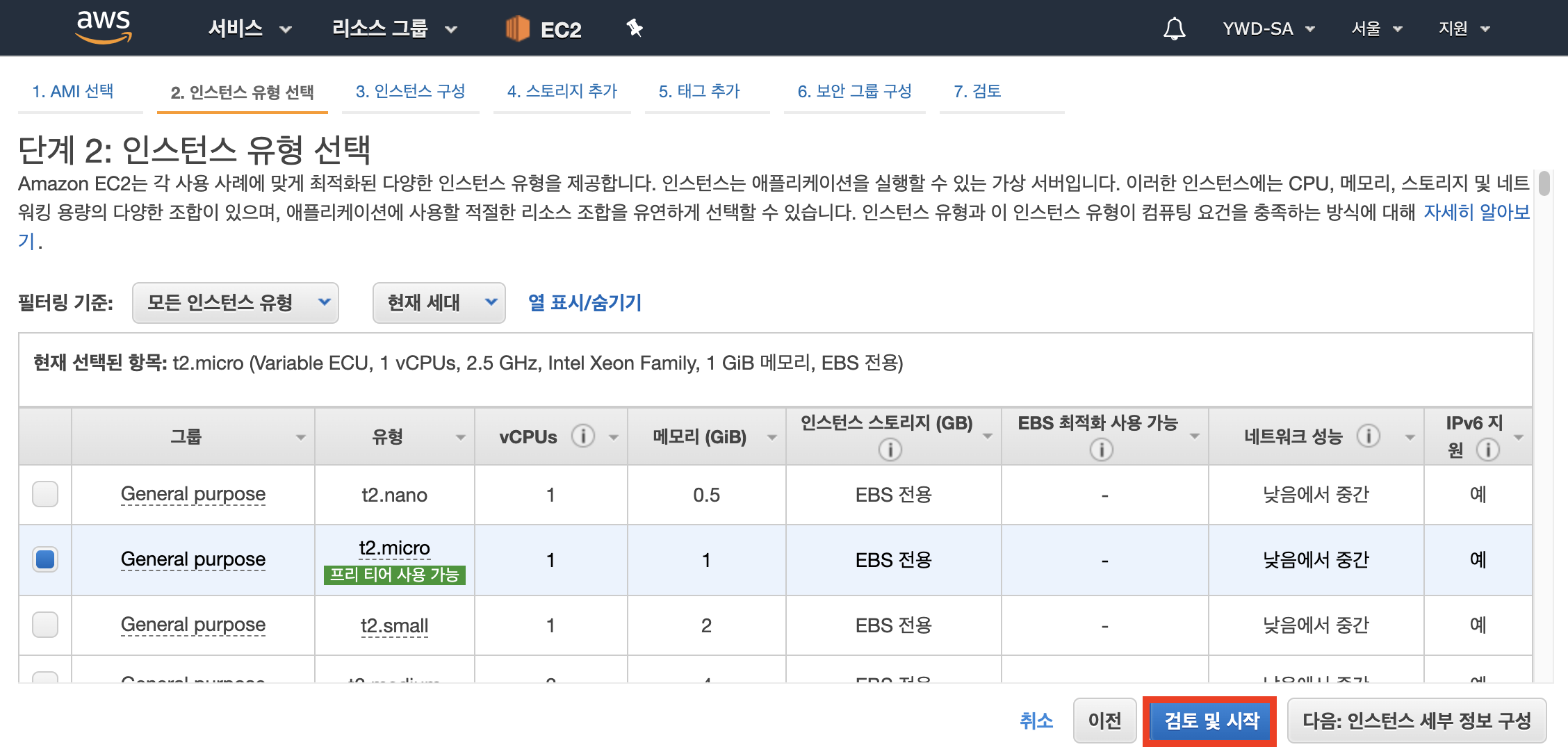Switch to the 6. 보안 그룹 구성 tab
The height and width of the screenshot is (756, 1568).
[x=854, y=91]
